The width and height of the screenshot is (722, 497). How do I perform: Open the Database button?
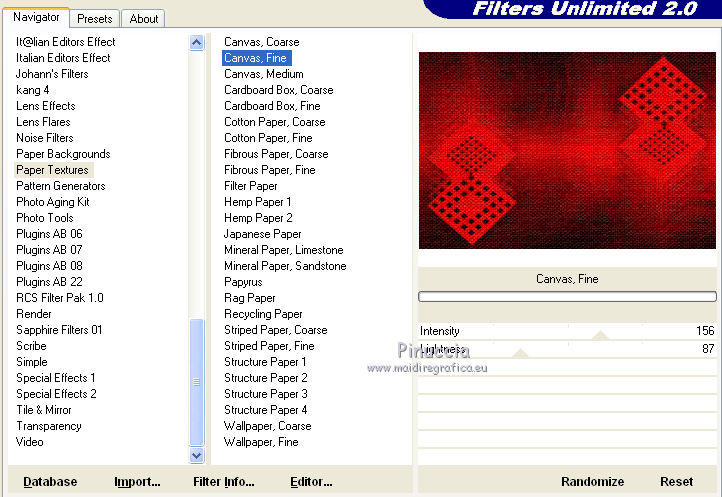click(x=50, y=482)
